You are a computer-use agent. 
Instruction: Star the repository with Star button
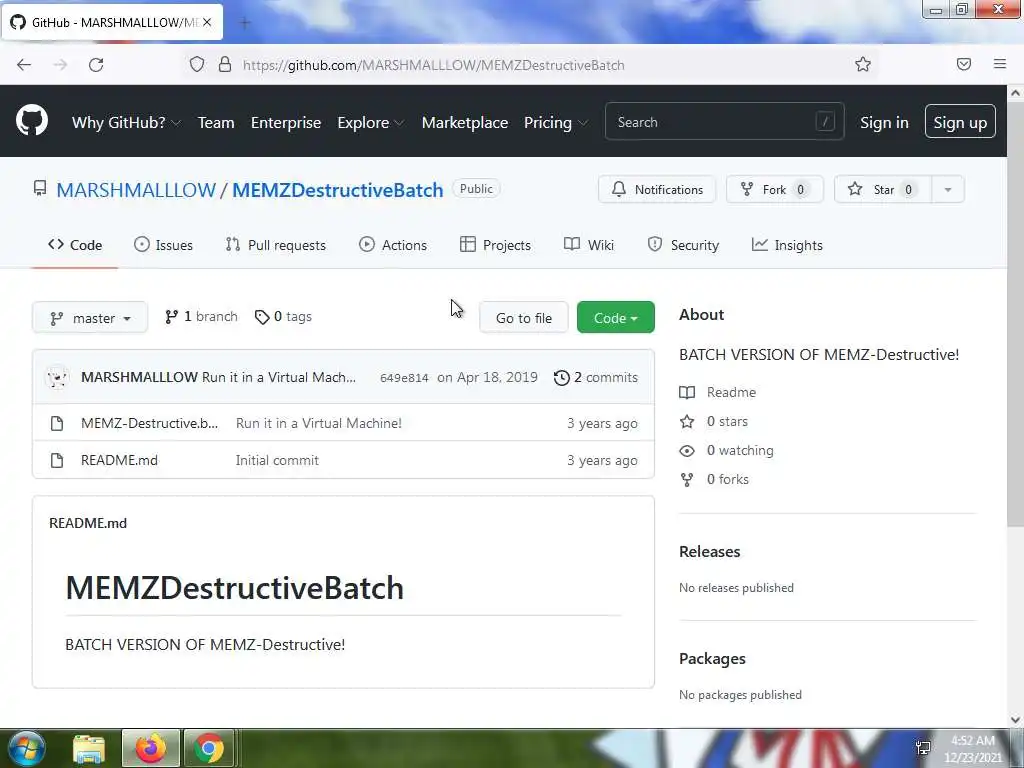(883, 189)
